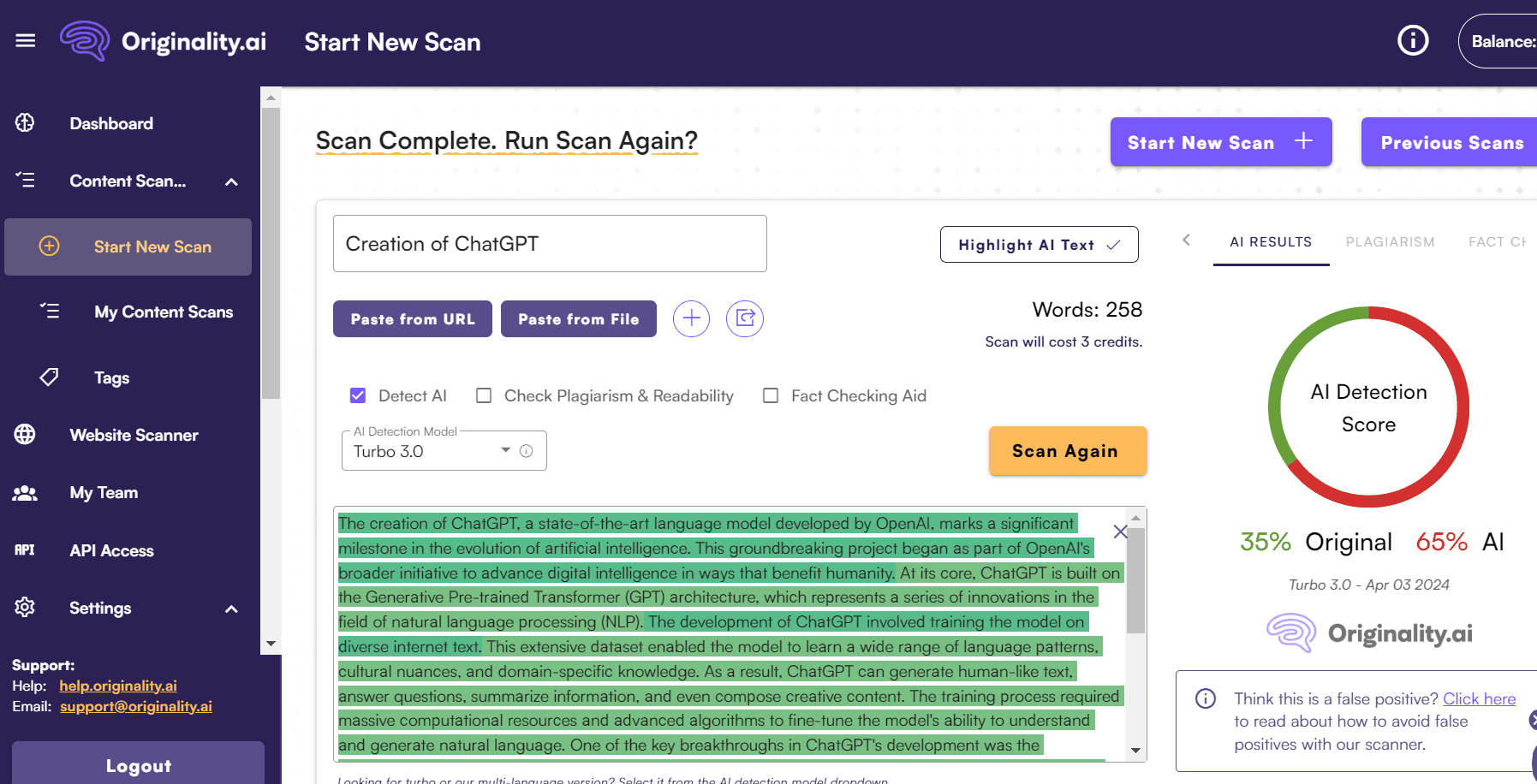Enable Check Plagiarism & Readability checkbox
Screen dimensions: 1537x784
coord(484,395)
